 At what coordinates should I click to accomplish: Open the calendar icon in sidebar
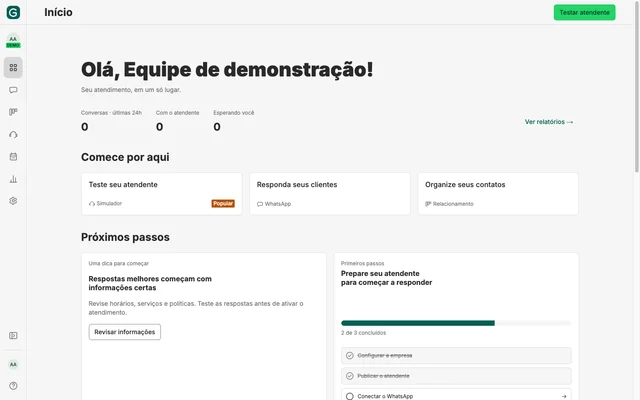13,157
